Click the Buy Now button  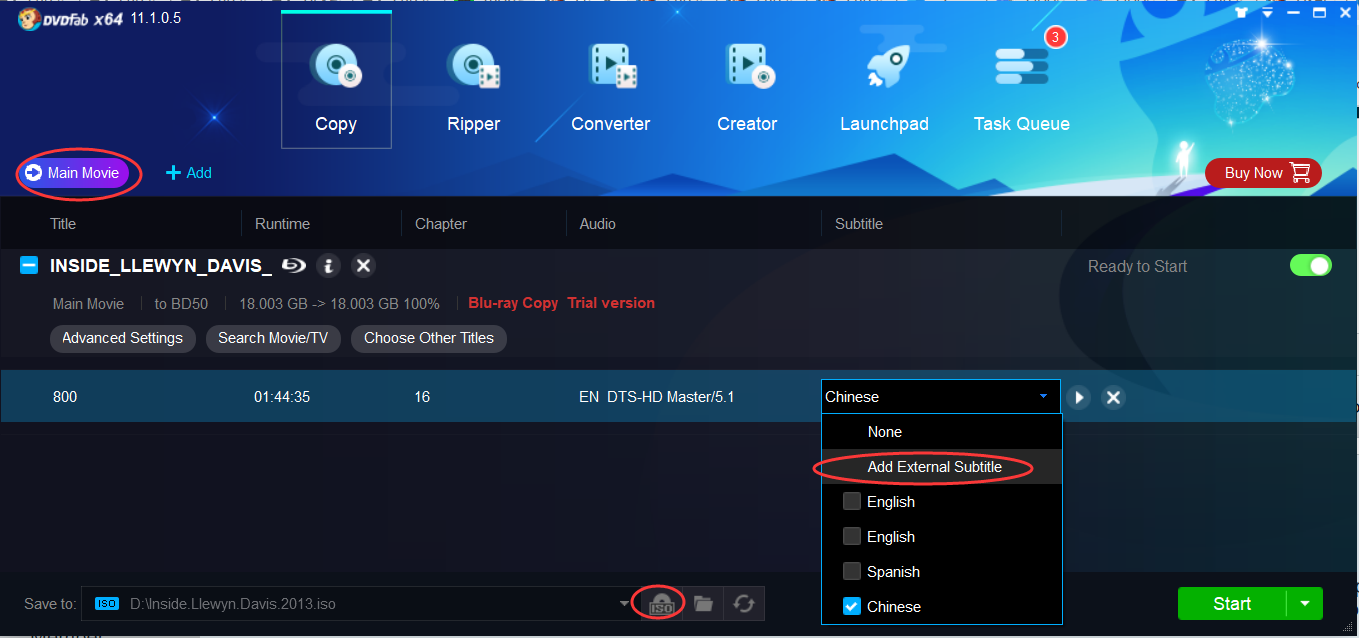1263,173
